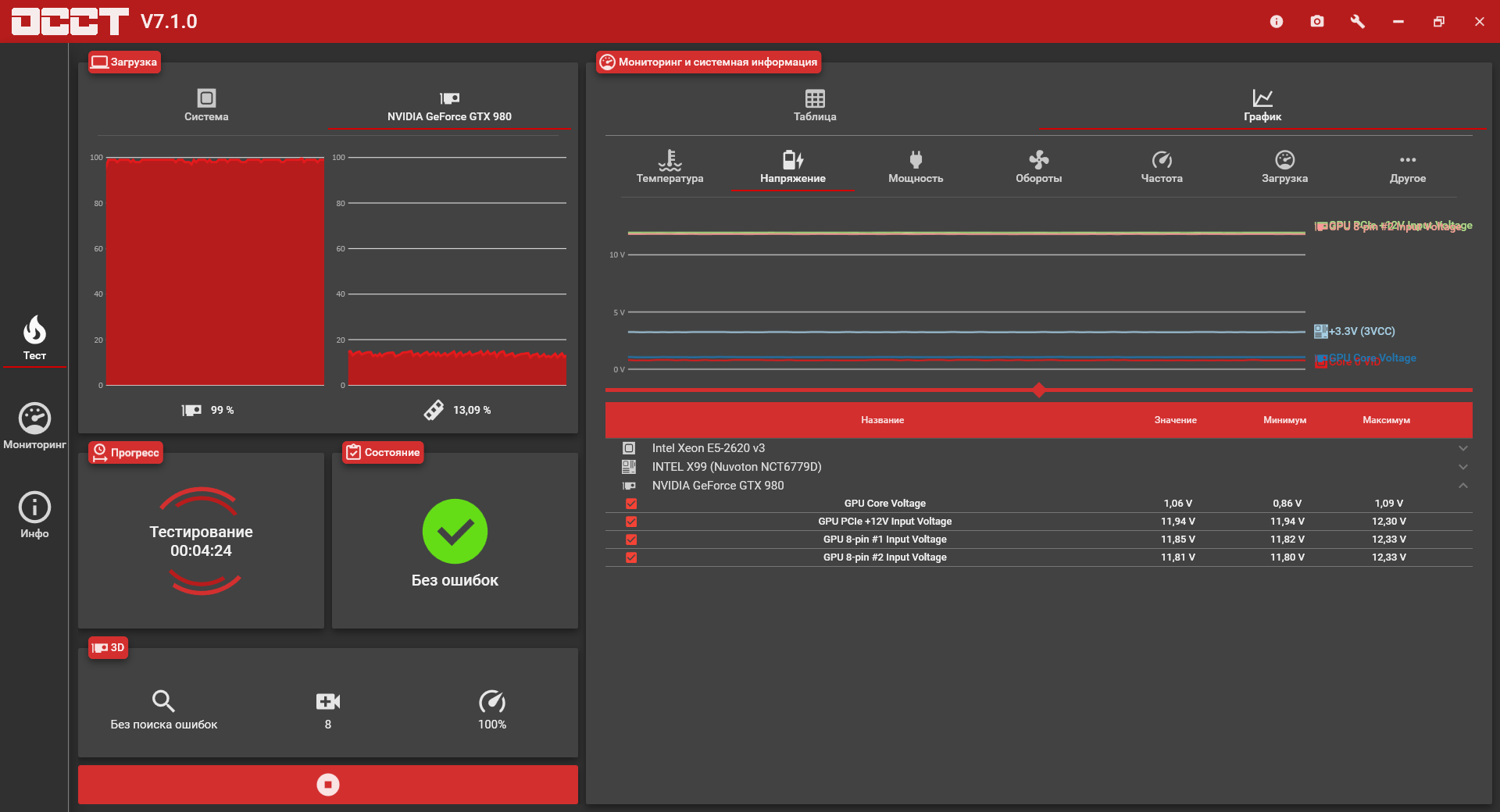
Task: Click the GPU Core Voltage legend label
Action: pyautogui.click(x=1373, y=358)
